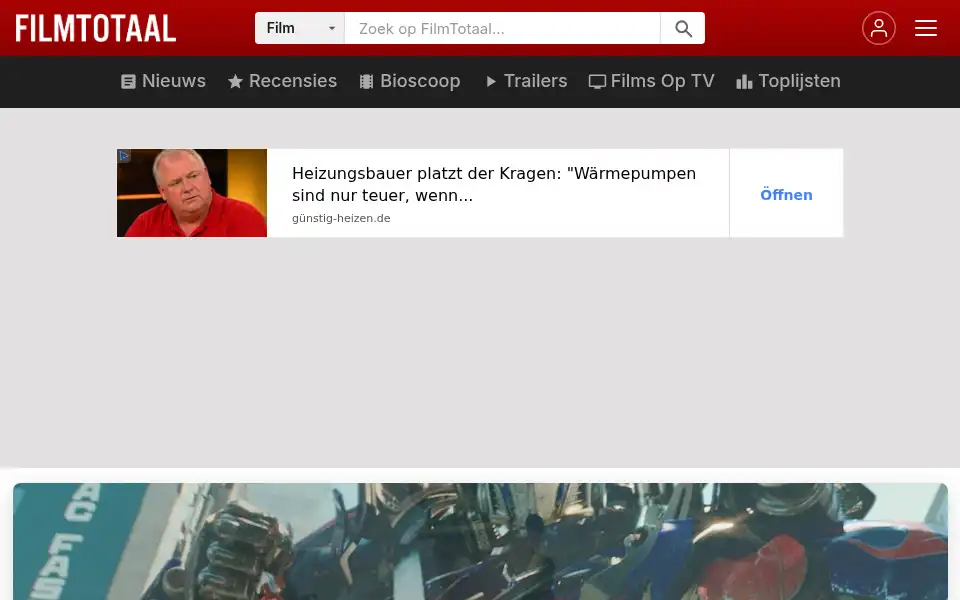The width and height of the screenshot is (960, 600).
Task: Open the hamburger menu
Action: pyautogui.click(x=926, y=28)
